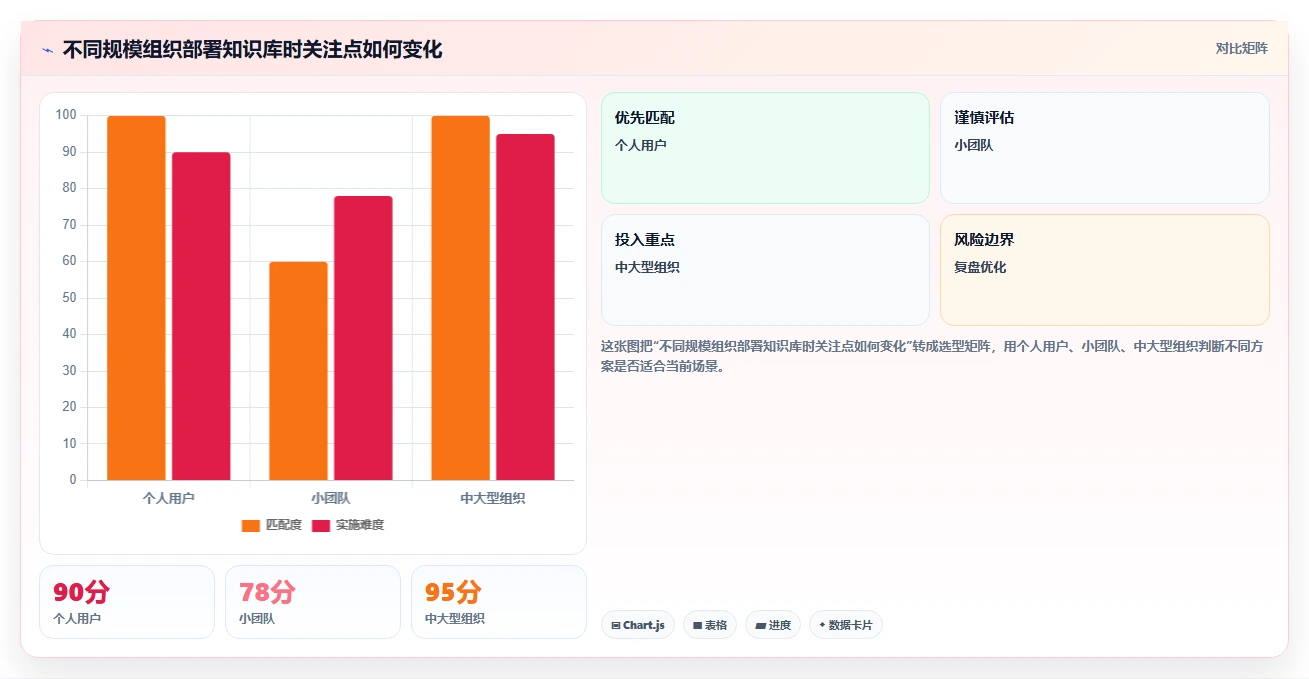Click the icon in the 进度 chip
1309x679 pixels.
point(760,625)
